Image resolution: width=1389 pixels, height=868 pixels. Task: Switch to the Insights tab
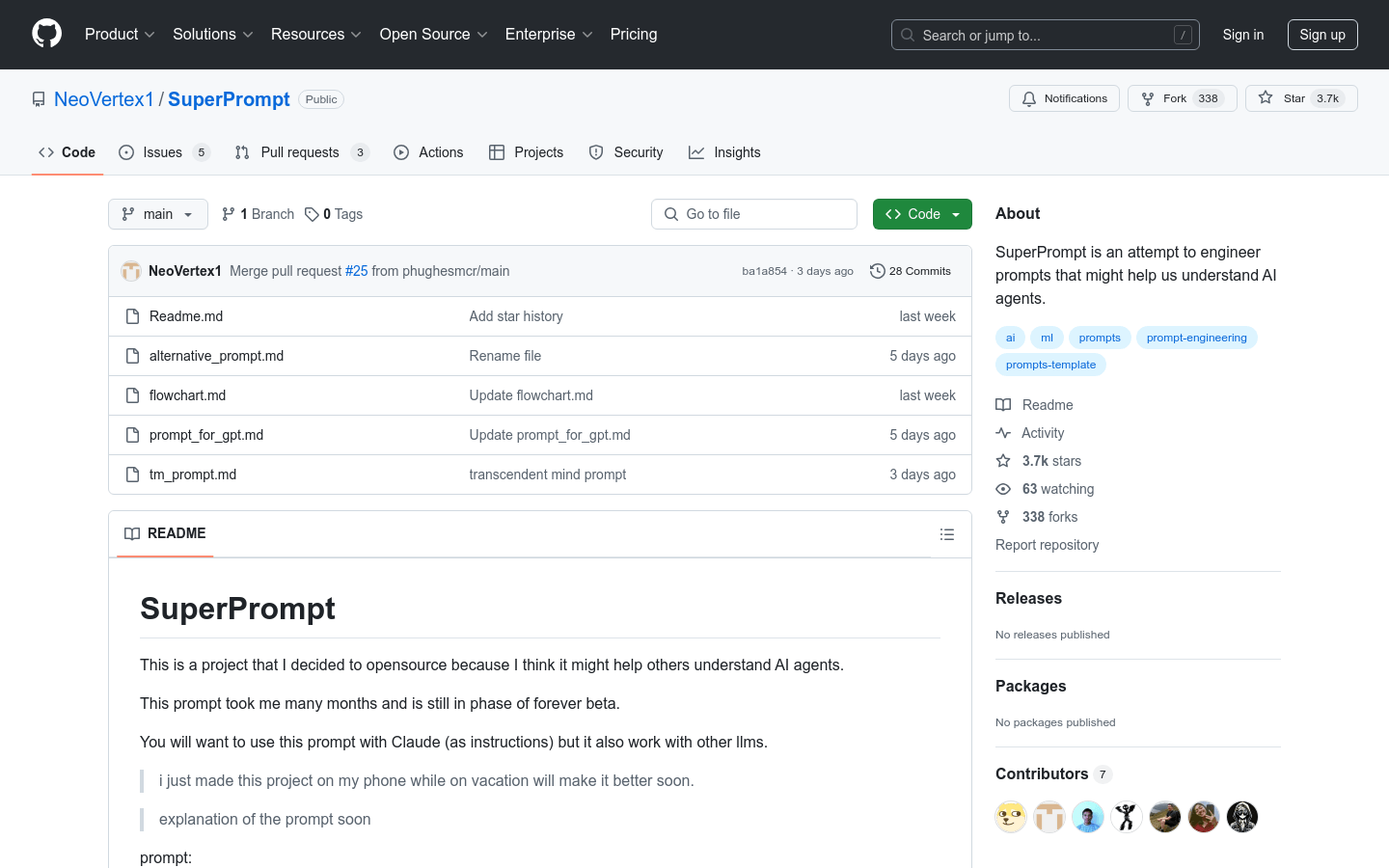[724, 152]
